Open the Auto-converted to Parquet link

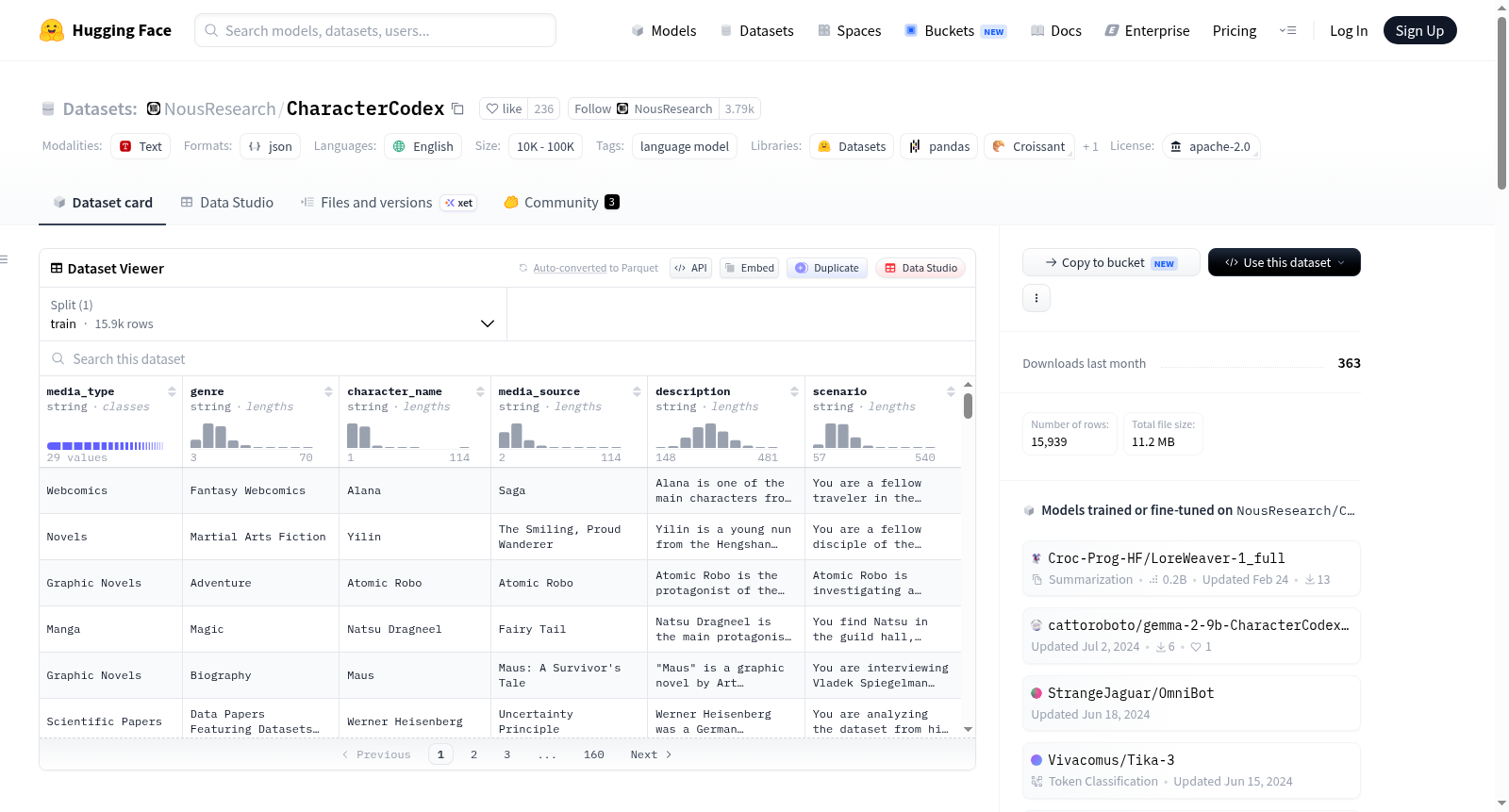(595, 268)
